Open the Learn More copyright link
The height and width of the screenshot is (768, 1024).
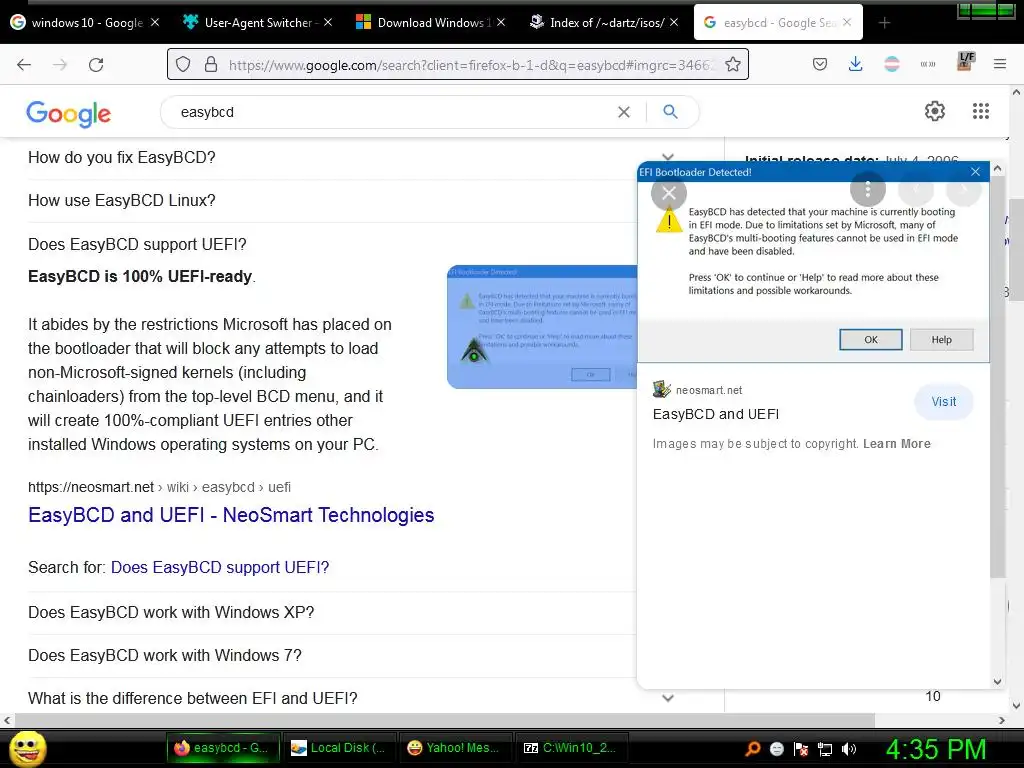coord(897,444)
